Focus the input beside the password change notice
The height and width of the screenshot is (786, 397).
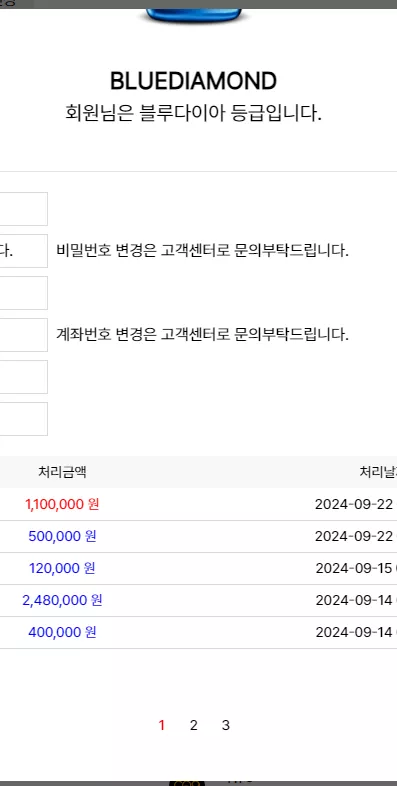(24, 251)
